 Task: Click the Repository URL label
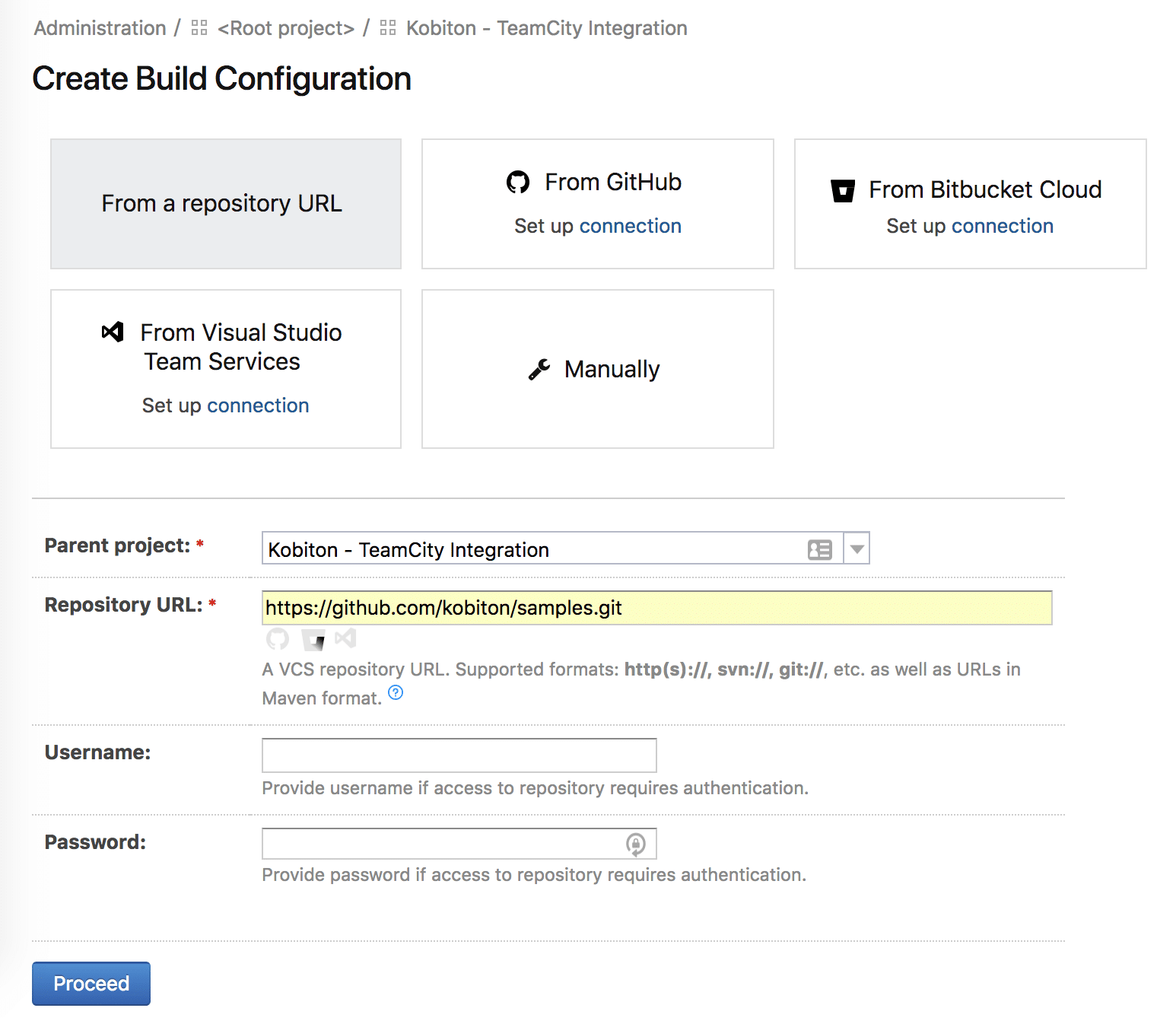124,605
